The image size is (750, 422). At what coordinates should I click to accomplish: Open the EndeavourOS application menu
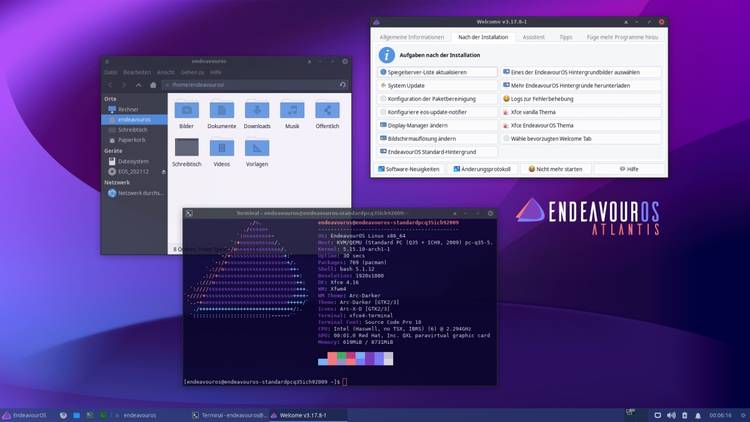pyautogui.click(x=25, y=415)
